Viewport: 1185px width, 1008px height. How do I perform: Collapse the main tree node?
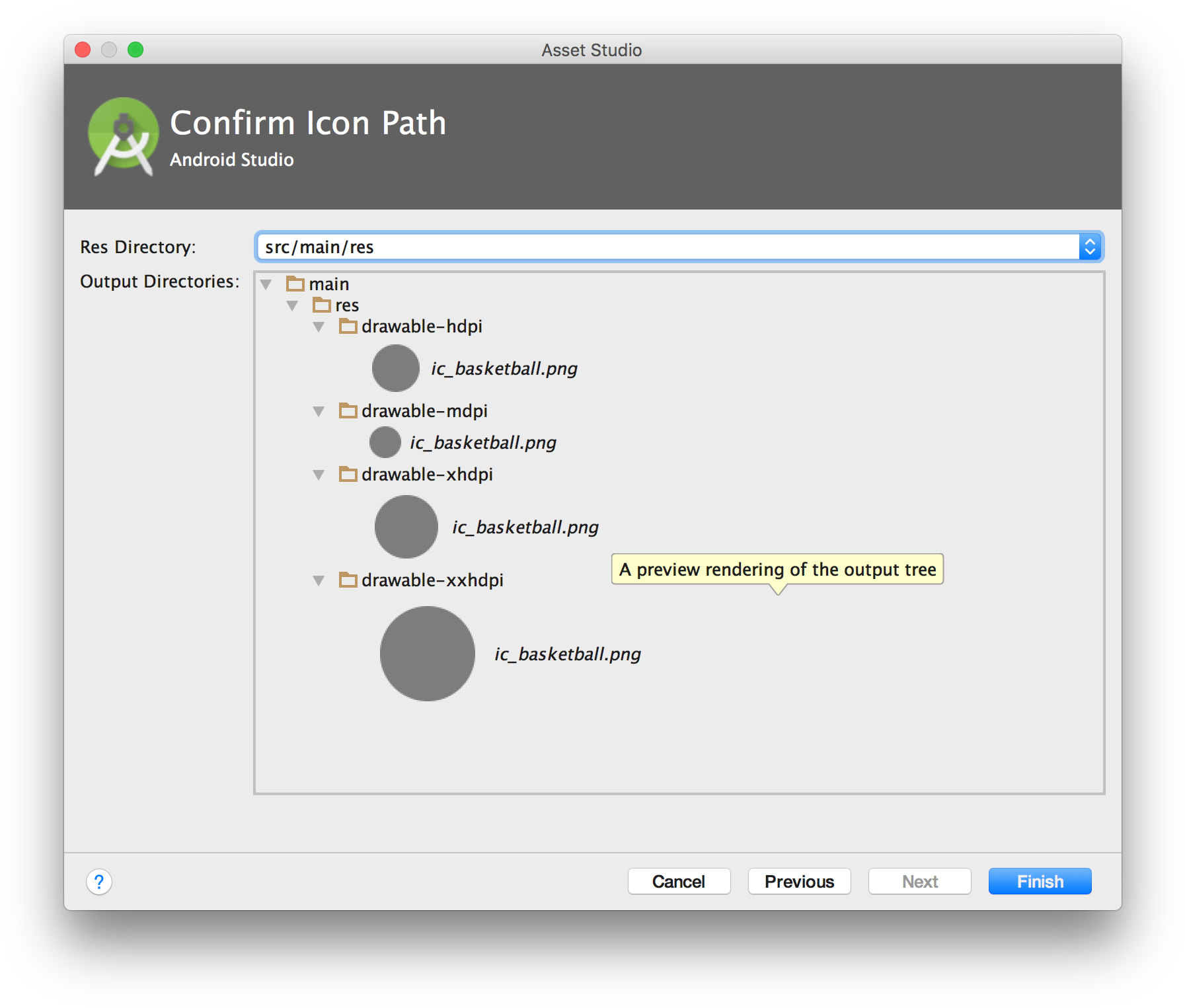(x=266, y=284)
